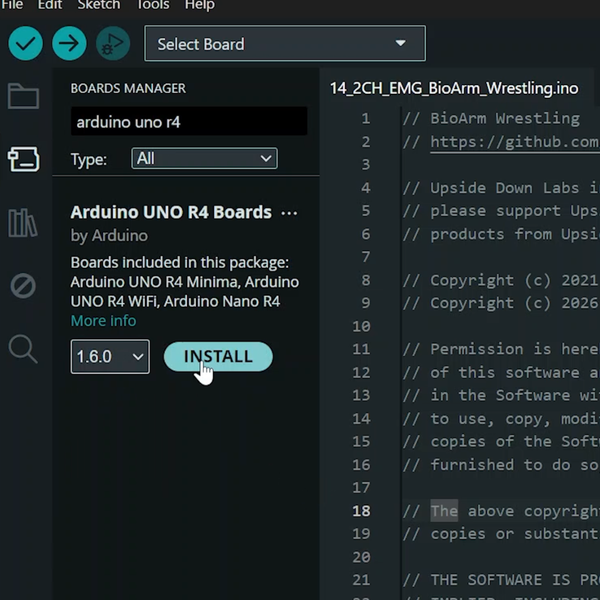Open the Select Board dropdown
The width and height of the screenshot is (600, 600).
click(x=285, y=43)
